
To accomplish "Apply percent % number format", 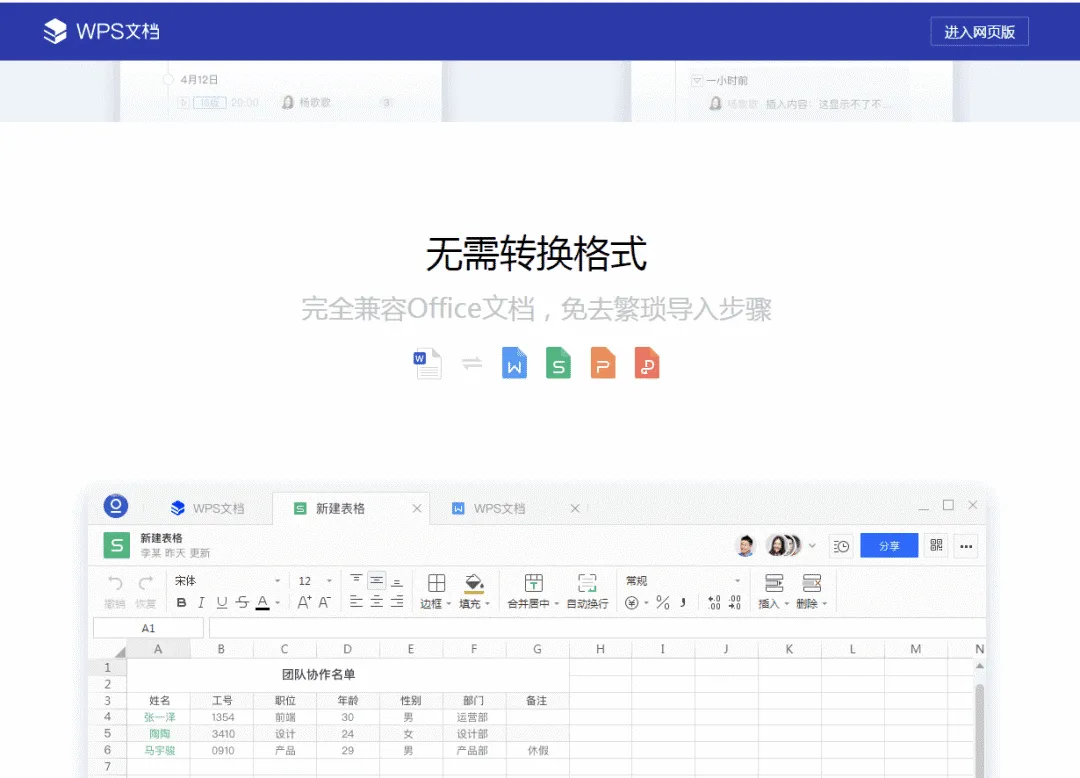I will [x=663, y=603].
